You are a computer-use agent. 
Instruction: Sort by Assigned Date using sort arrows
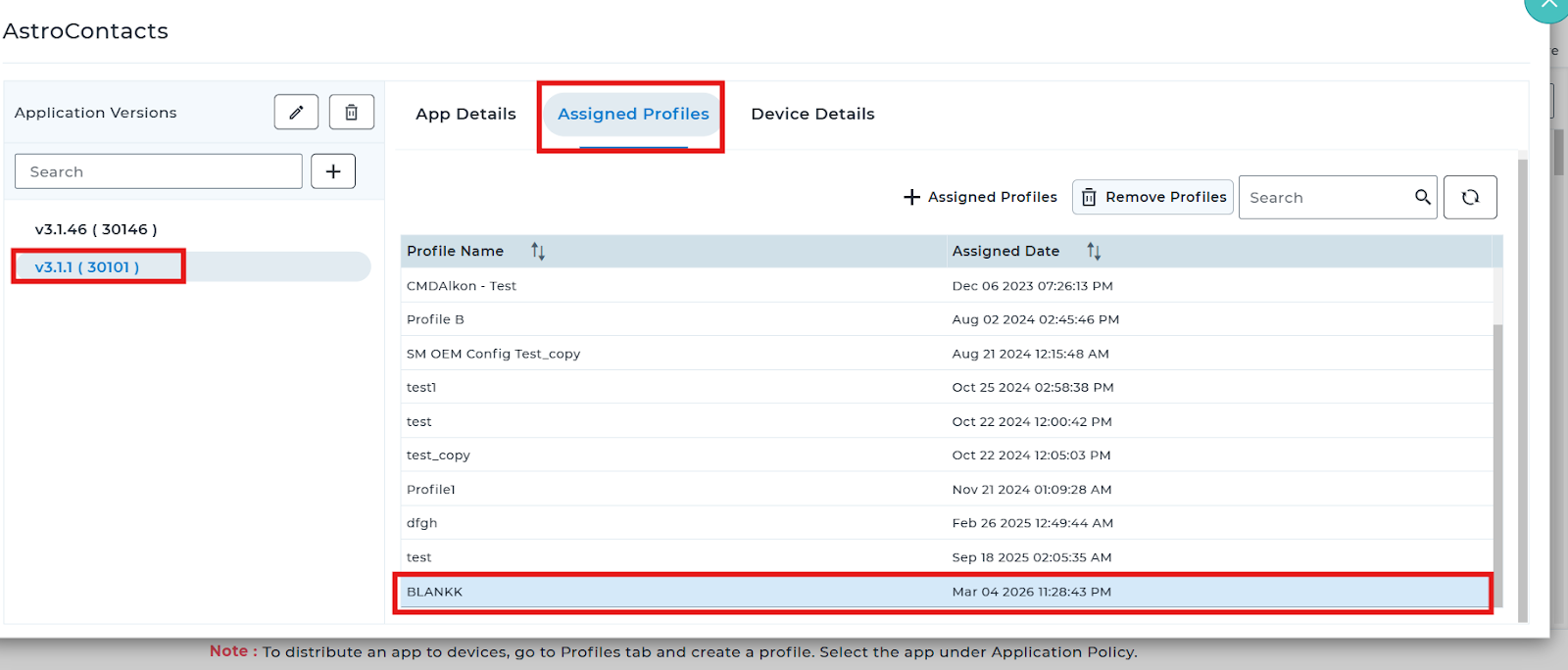[1094, 252]
